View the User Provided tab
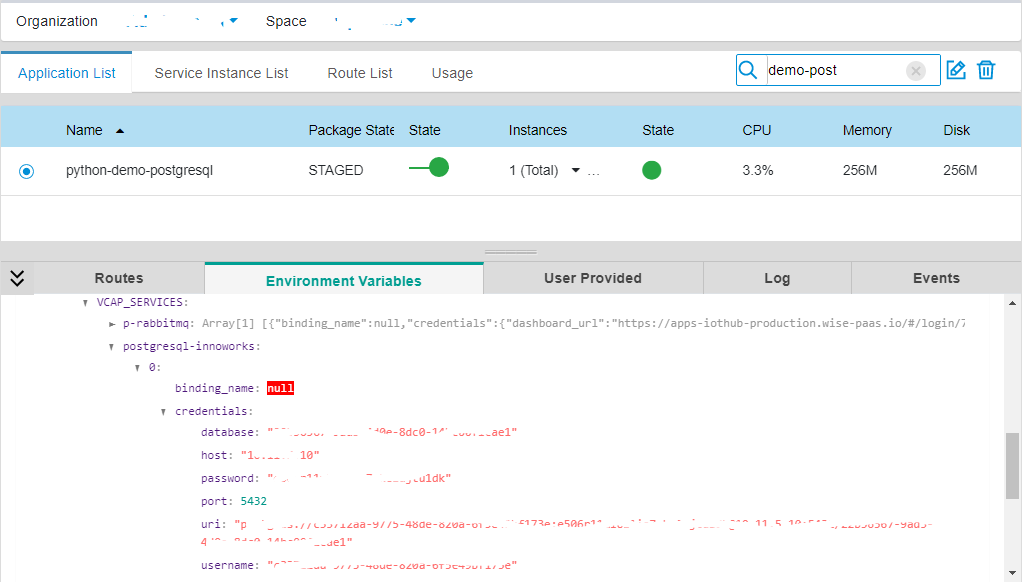The image size is (1022, 582). tap(592, 278)
